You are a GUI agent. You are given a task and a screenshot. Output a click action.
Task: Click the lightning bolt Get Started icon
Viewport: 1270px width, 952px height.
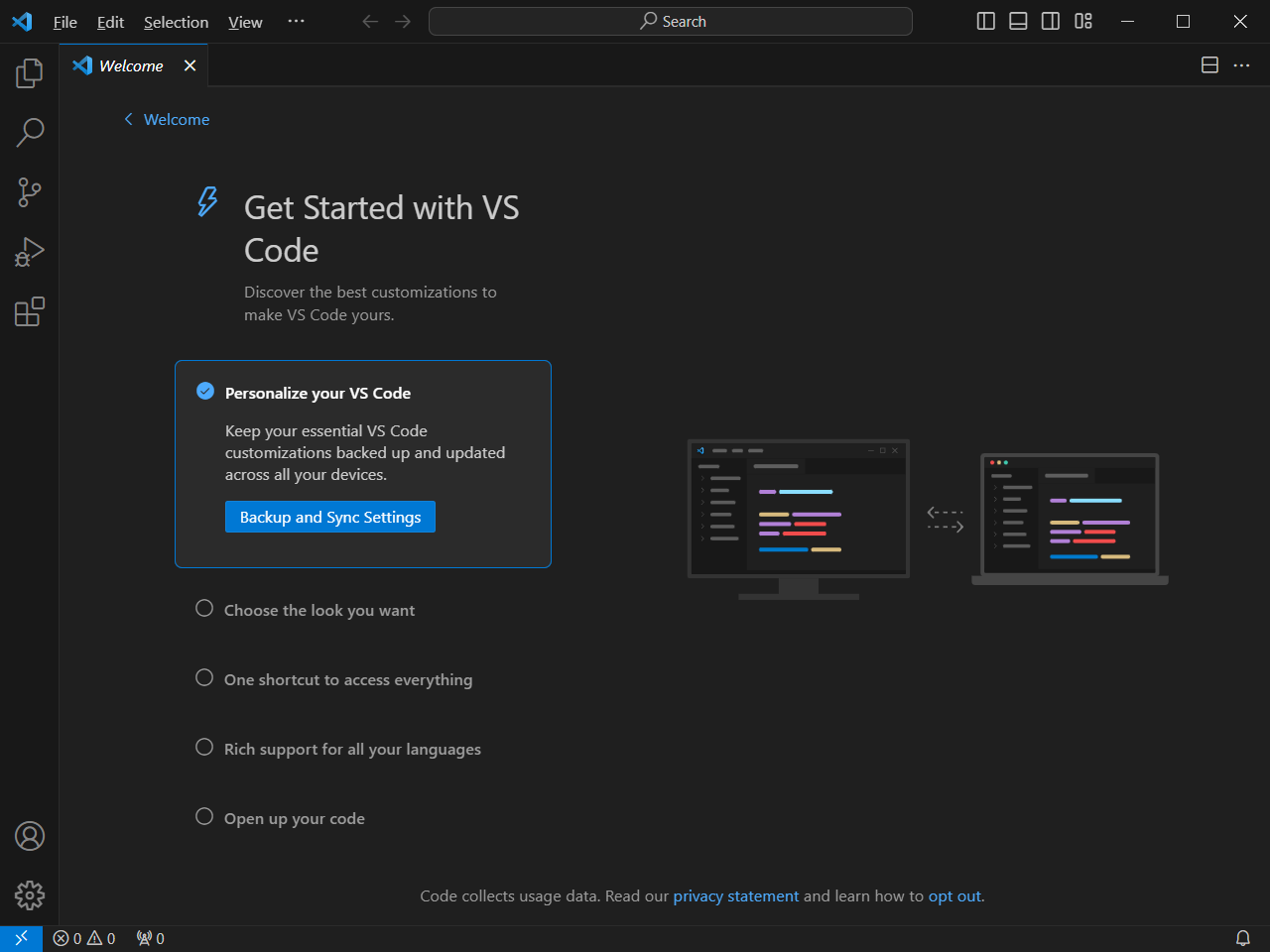(x=206, y=201)
